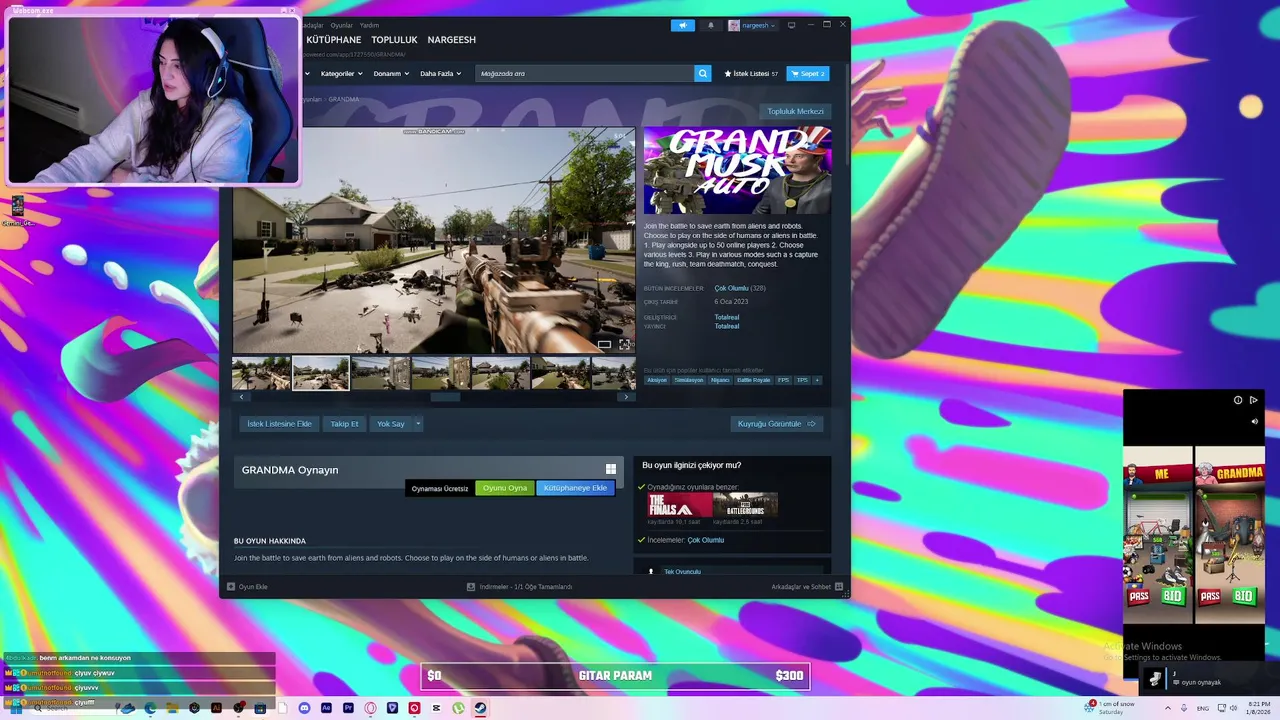The width and height of the screenshot is (1280, 720).
Task: Open İstek Listesi wishlist link
Action: [x=751, y=73]
